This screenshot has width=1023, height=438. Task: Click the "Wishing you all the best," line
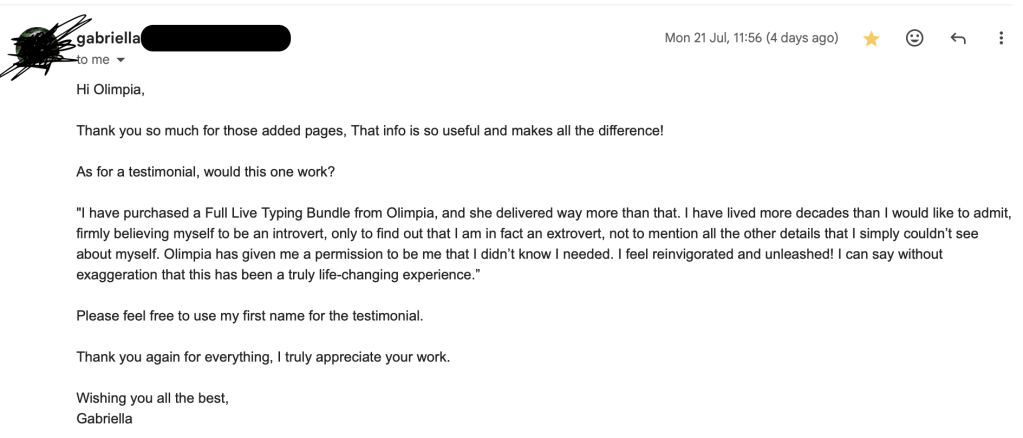click(153, 398)
